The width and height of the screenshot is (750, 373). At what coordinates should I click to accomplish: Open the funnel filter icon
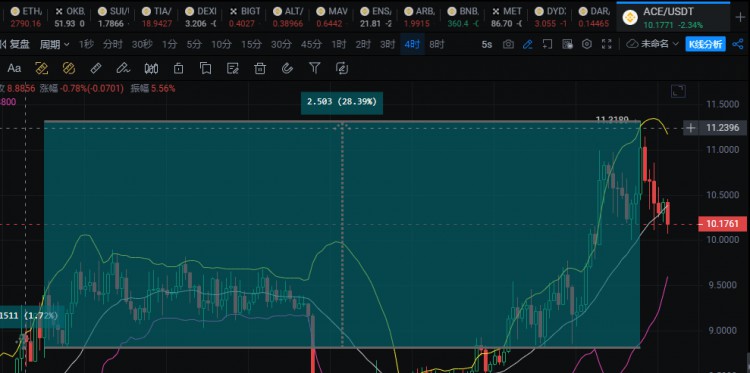point(314,68)
